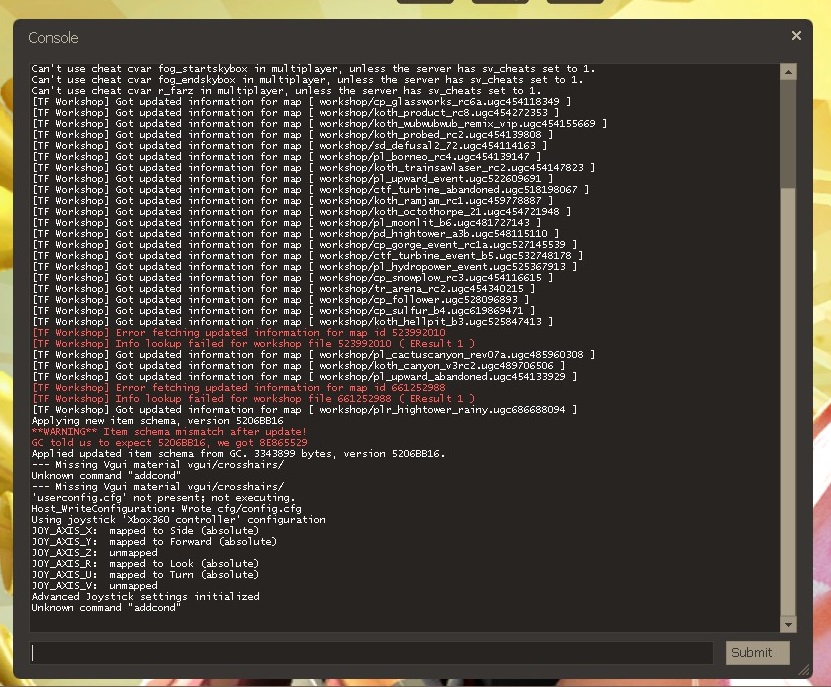Click 'JOY_AXIS_U: mapped to Turn' line
Viewport: 831px width, 687px height.
pyautogui.click(x=145, y=575)
